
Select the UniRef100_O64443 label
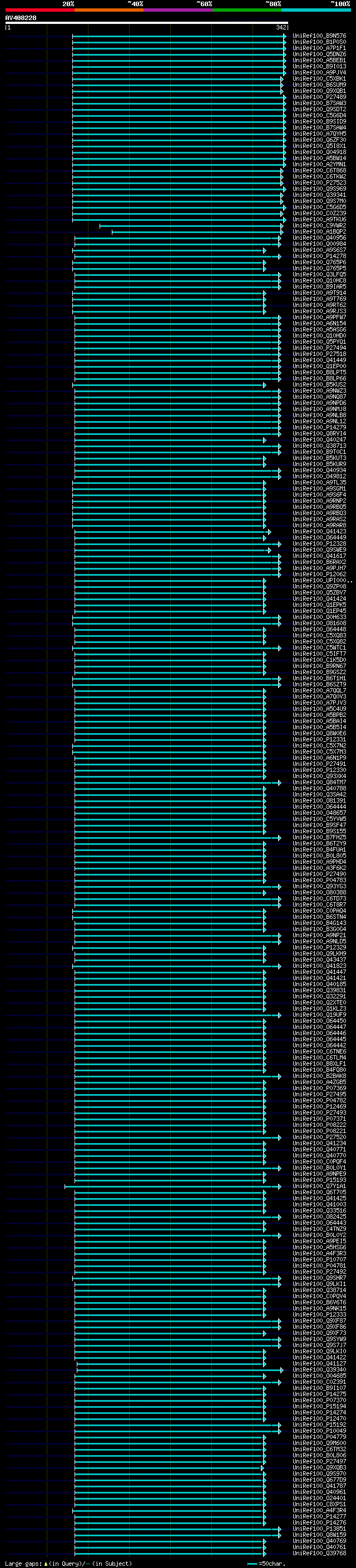pyautogui.click(x=319, y=1223)
